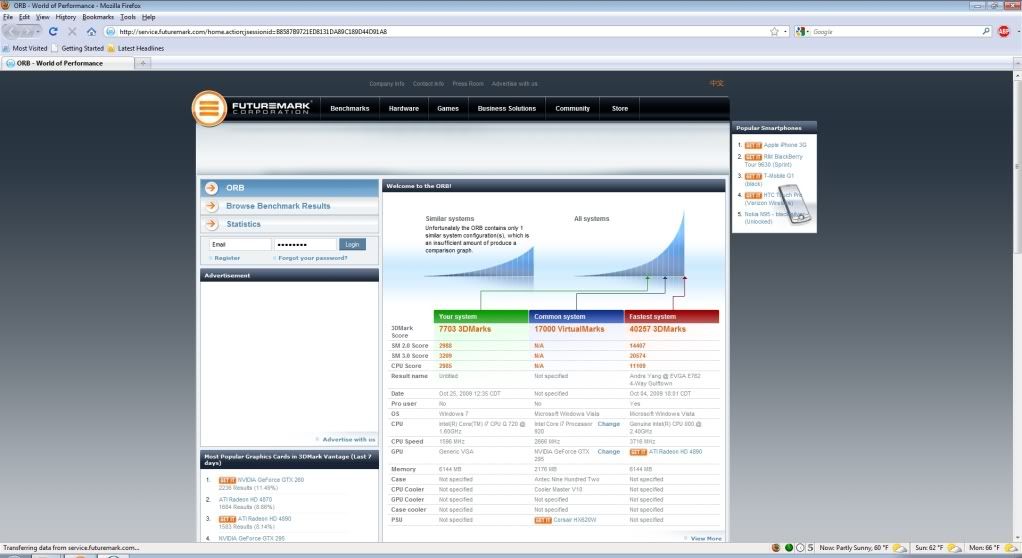Open the Getting Started bookmark

coord(78,48)
